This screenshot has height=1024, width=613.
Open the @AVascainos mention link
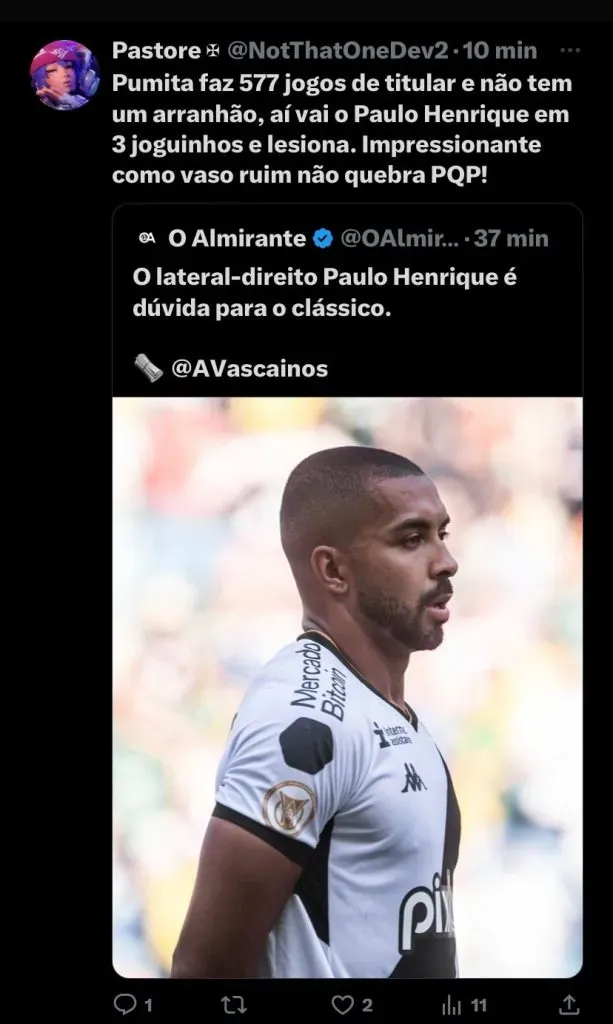[x=249, y=368]
